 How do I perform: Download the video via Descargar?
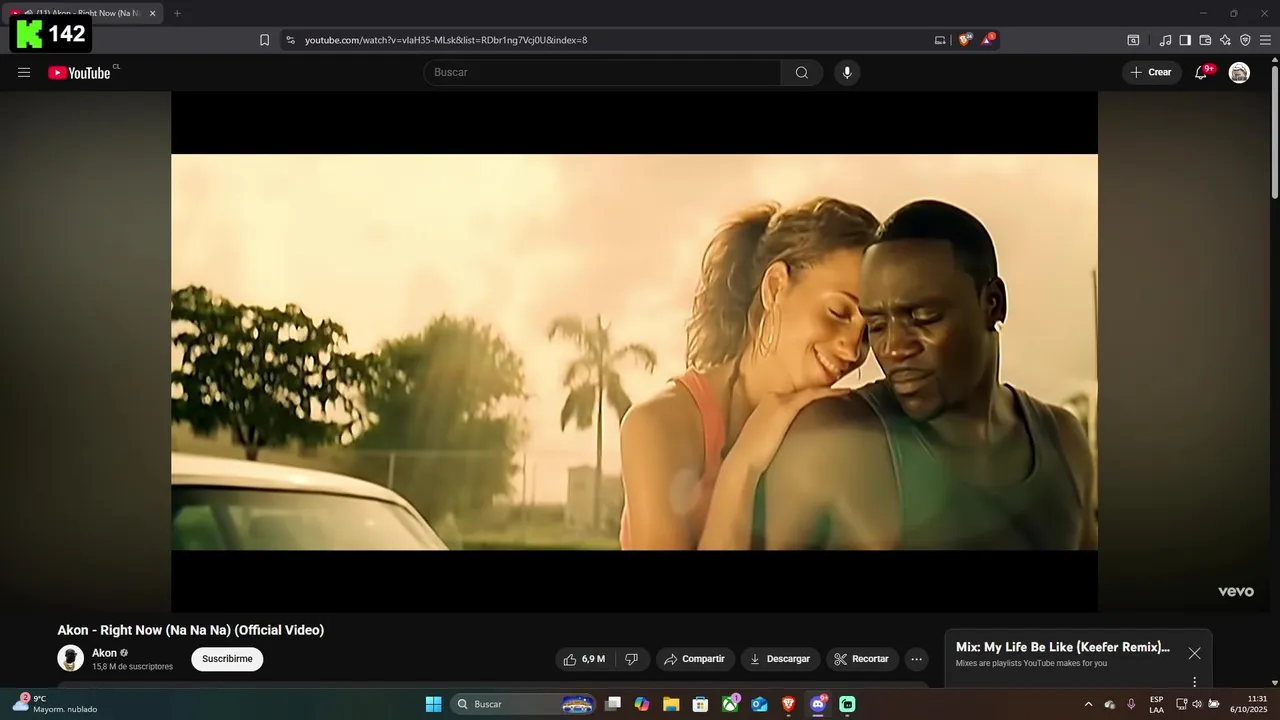[x=780, y=659]
